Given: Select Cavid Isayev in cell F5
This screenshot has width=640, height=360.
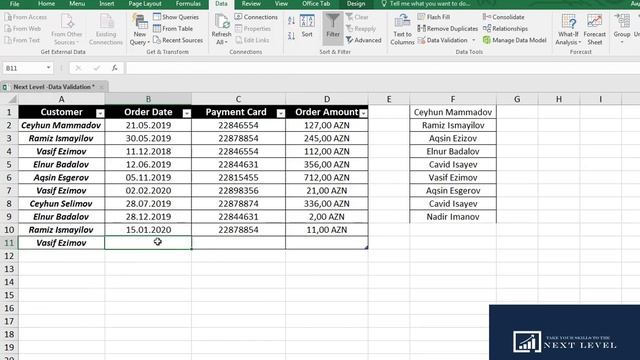Looking at the screenshot, I should point(453,164).
